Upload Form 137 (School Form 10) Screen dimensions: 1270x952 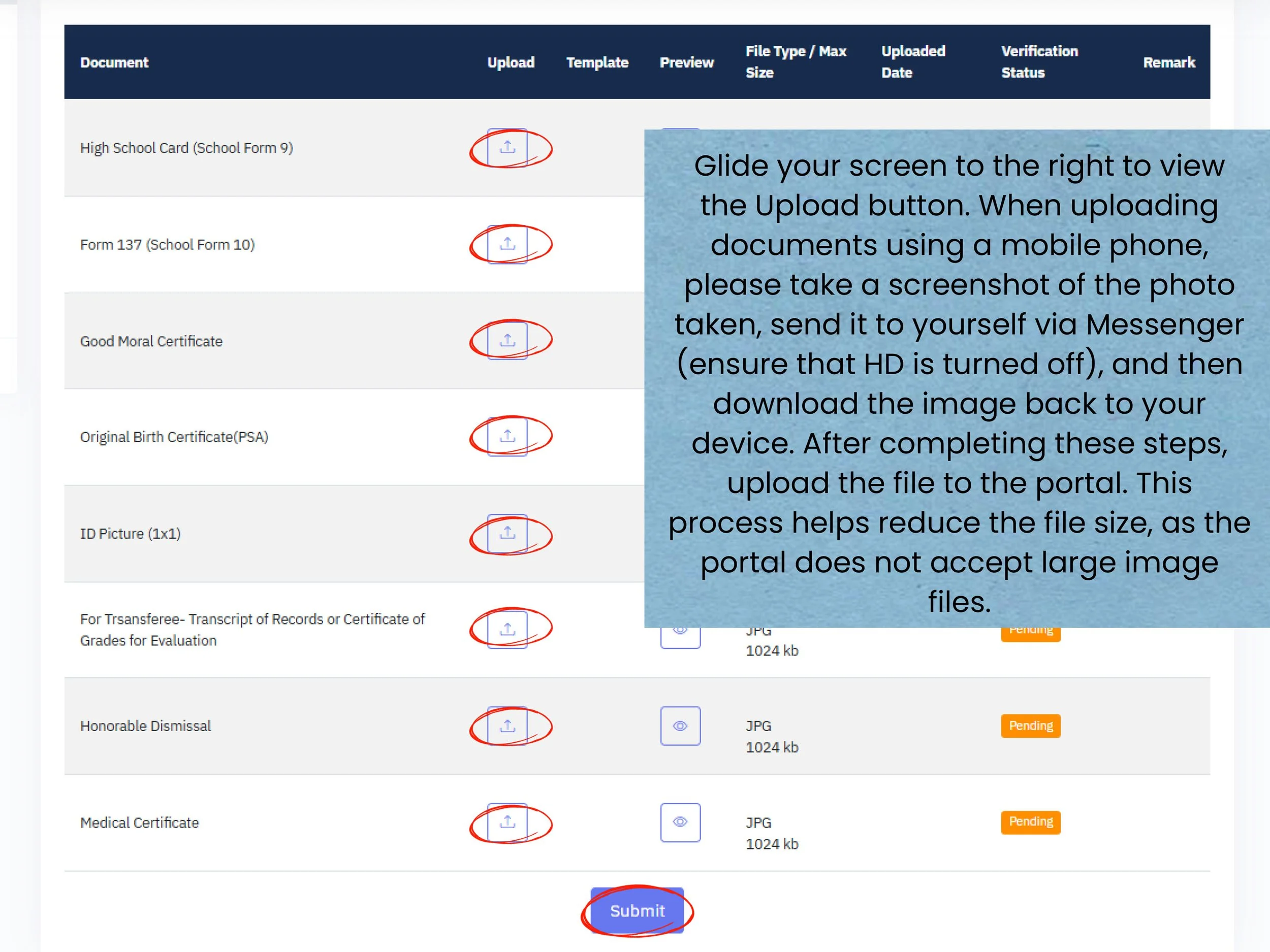point(508,243)
